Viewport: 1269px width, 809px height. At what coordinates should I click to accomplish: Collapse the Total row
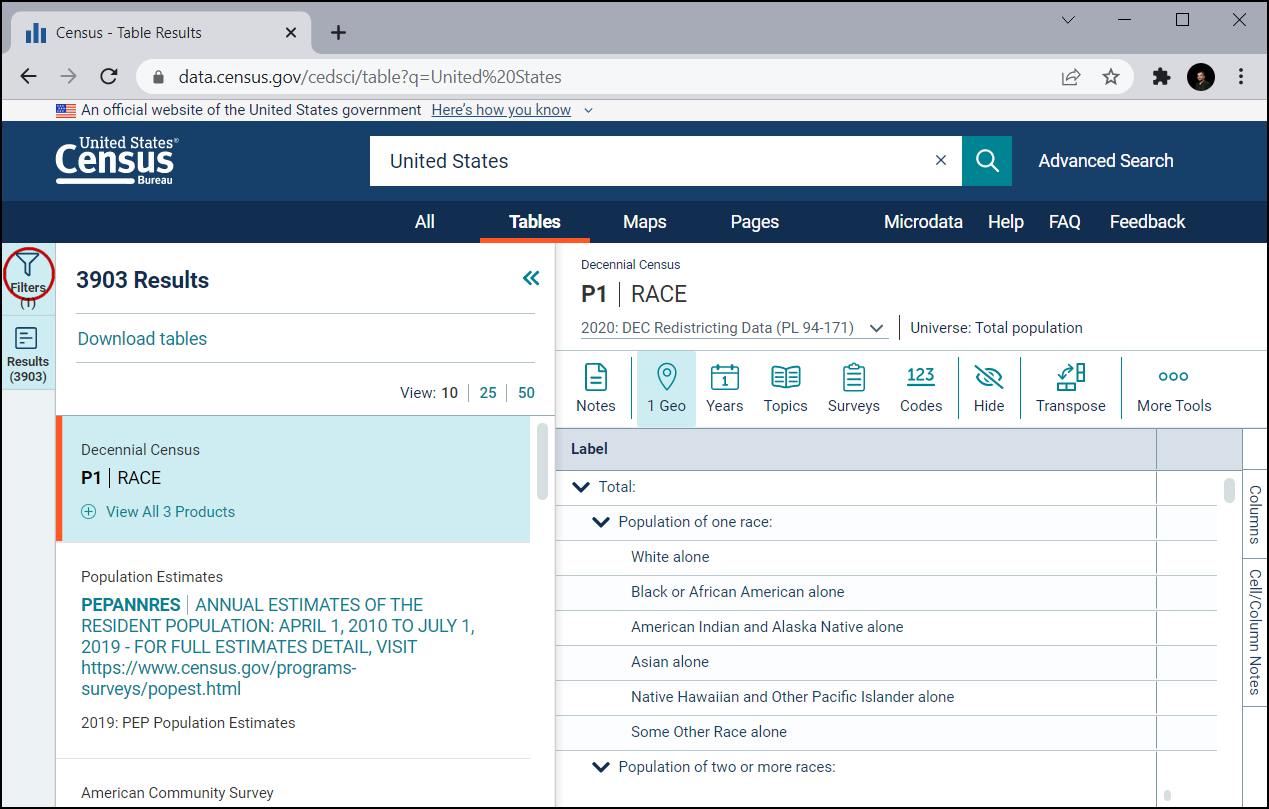tap(580, 487)
